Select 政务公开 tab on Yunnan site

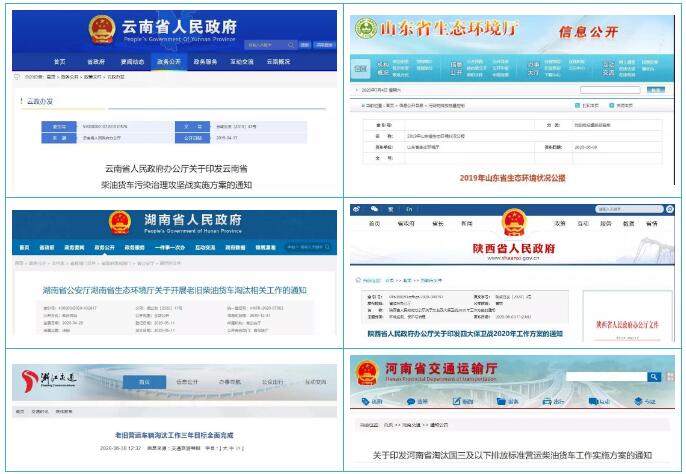169,62
